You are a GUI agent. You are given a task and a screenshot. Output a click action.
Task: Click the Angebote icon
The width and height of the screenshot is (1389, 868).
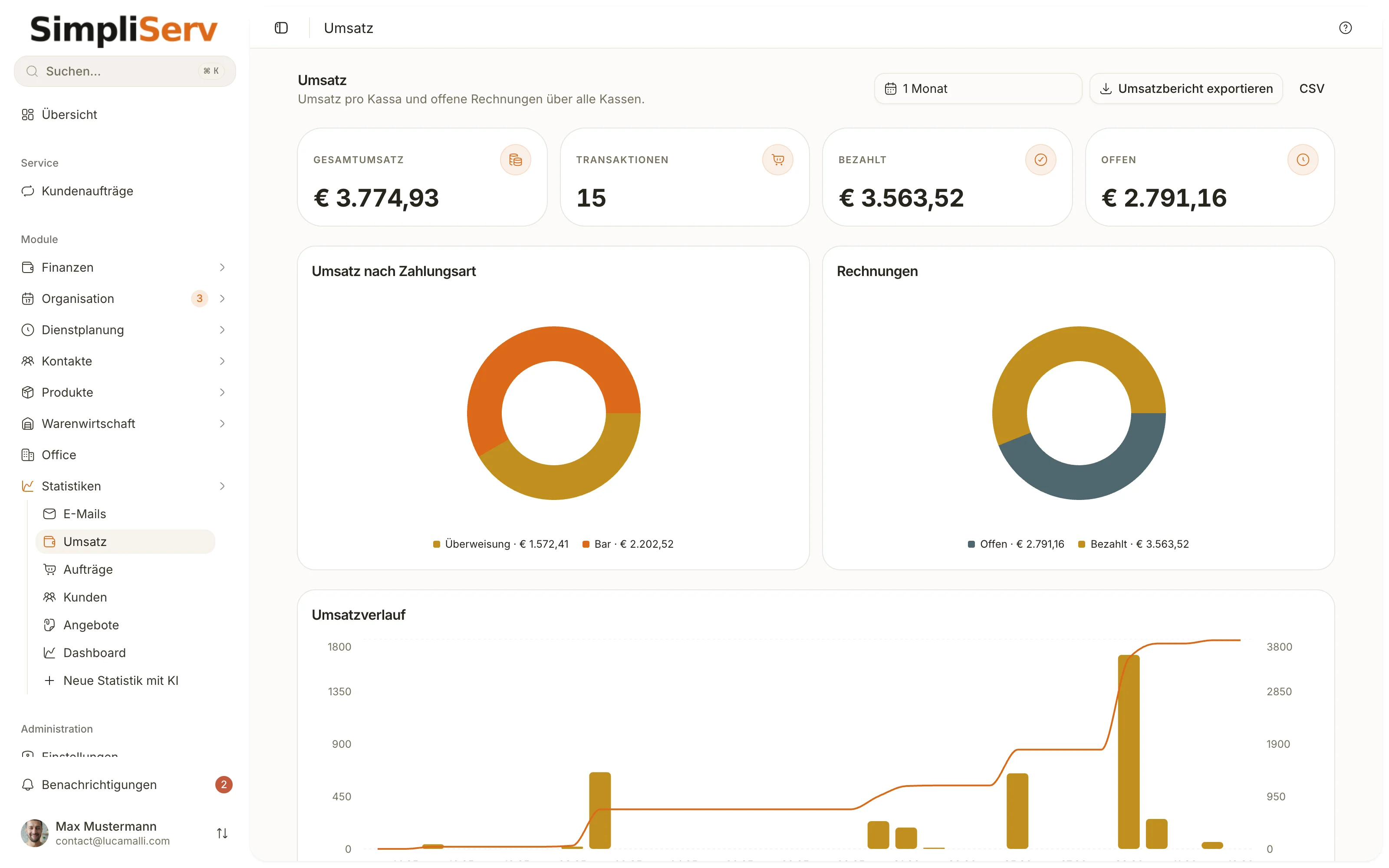point(49,625)
